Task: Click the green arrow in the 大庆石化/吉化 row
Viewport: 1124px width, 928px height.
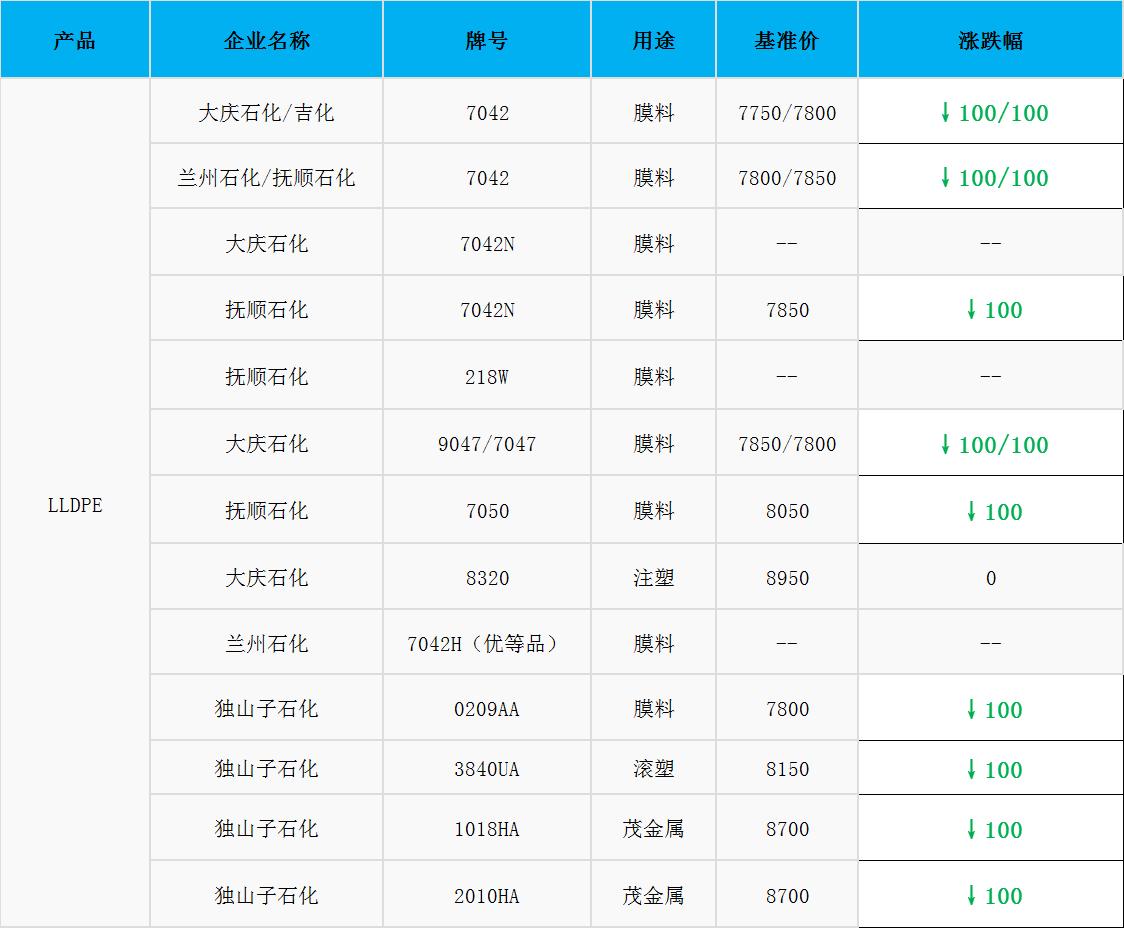Action: 945,113
